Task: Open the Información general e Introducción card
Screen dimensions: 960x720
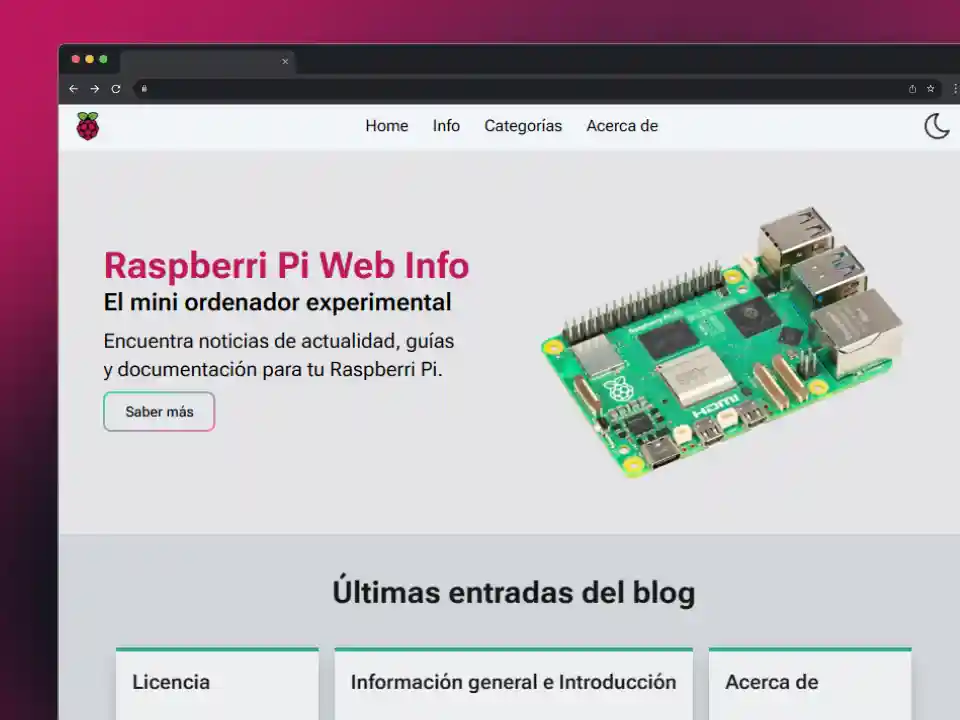Action: [x=514, y=683]
